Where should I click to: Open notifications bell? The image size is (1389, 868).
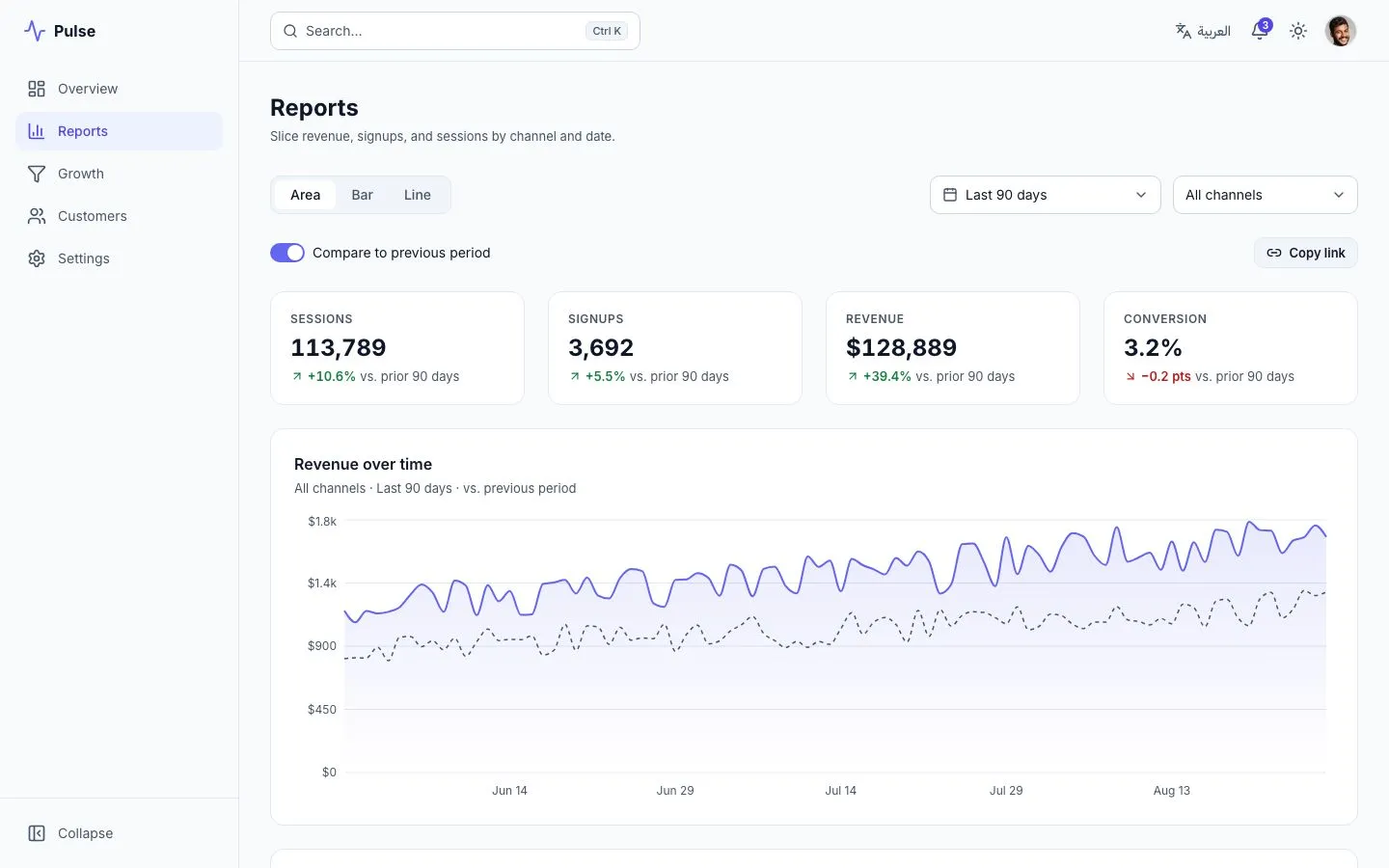(1260, 31)
